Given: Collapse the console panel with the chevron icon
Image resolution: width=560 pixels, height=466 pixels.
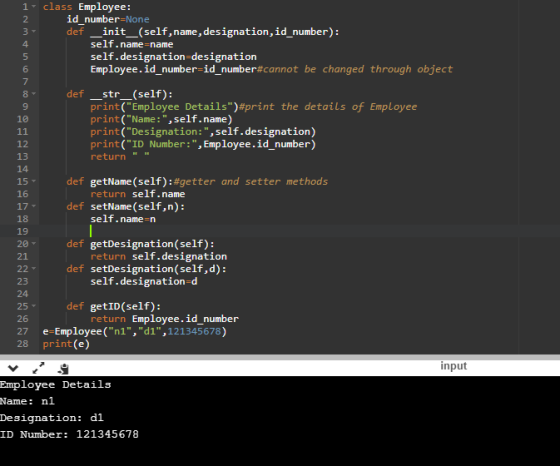Looking at the screenshot, I should 13,368.
